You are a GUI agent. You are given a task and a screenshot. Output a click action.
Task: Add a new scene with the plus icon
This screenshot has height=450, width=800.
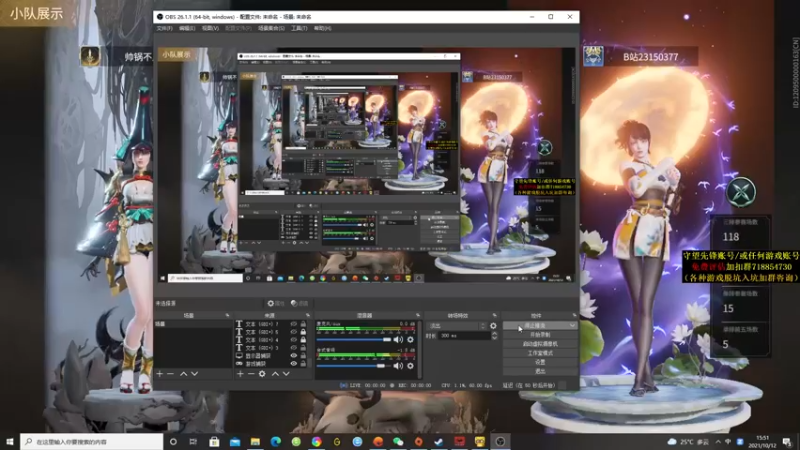click(160, 374)
